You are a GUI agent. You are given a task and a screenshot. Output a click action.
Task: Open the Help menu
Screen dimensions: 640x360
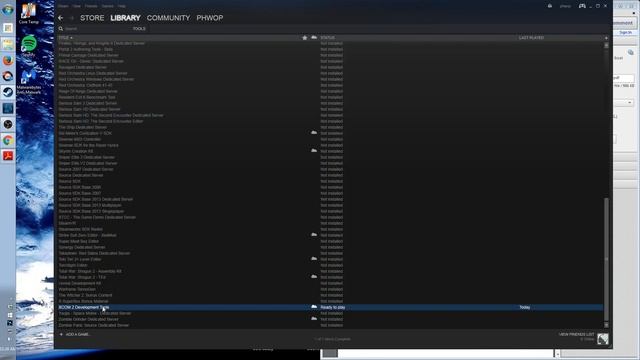click(122, 6)
